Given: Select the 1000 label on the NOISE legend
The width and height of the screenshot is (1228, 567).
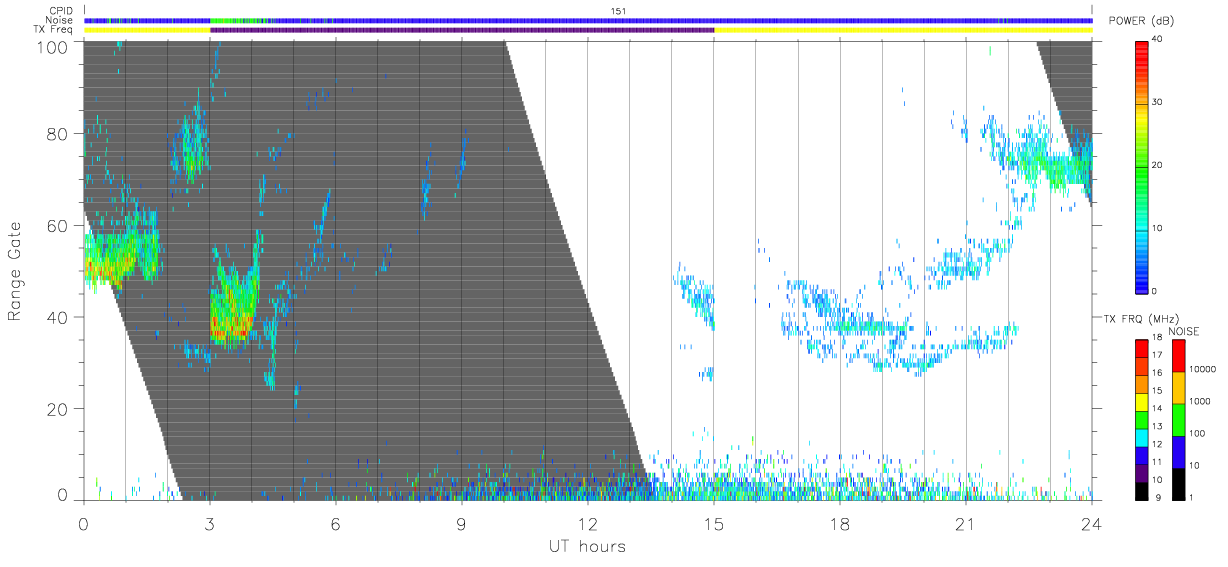Looking at the screenshot, I should click(1198, 401).
